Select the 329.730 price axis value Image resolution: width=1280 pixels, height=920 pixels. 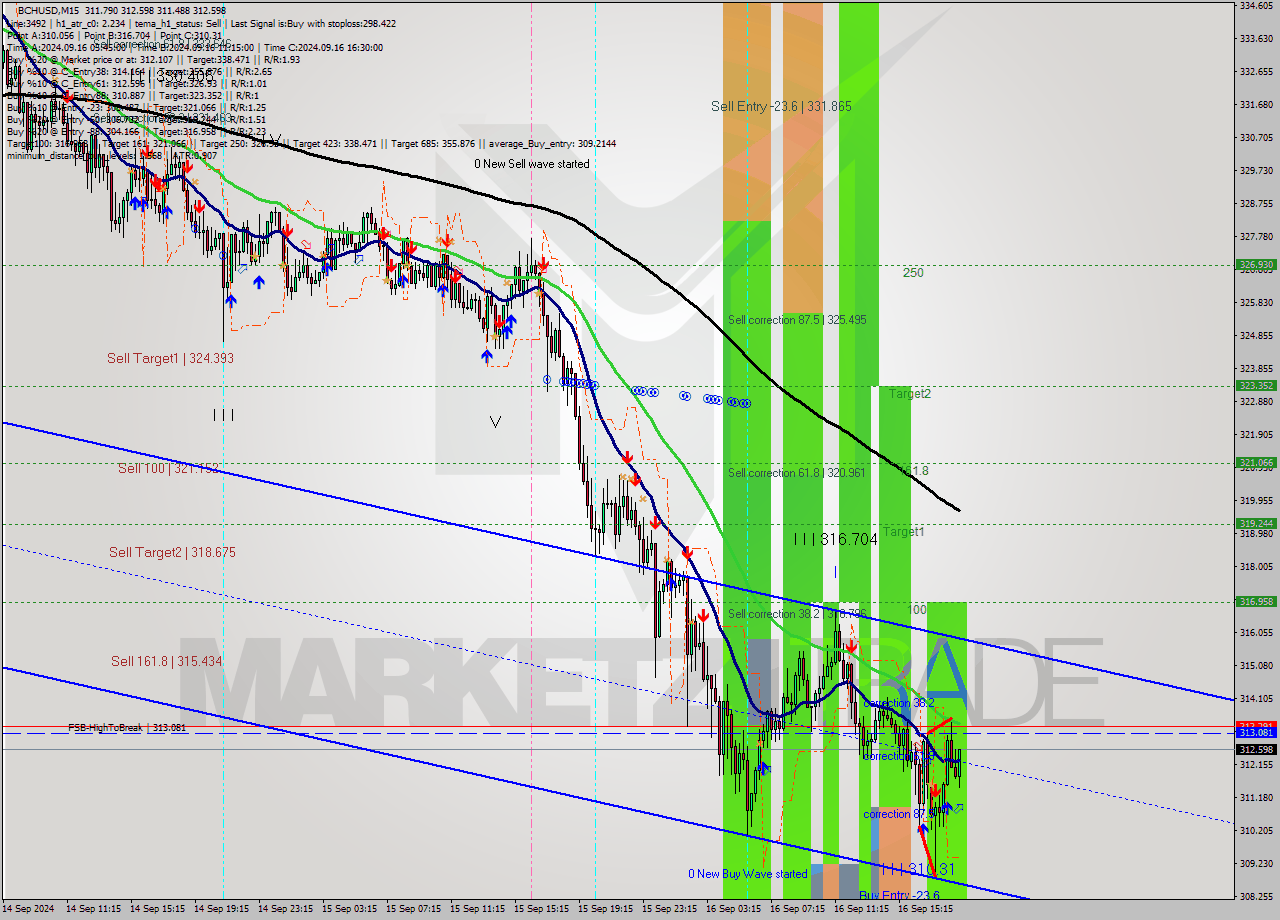(x=1256, y=170)
